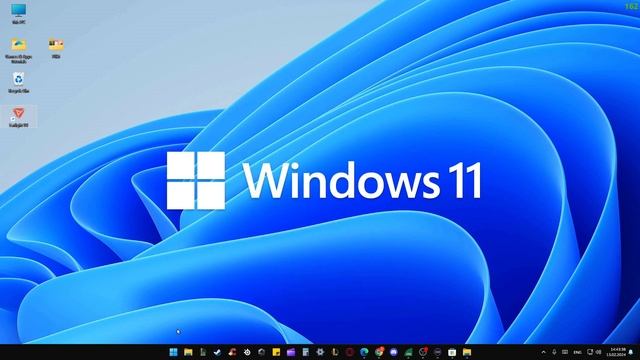Open the yellow folder with picture thumbnails
Viewport: 640px width, 360px height.
point(56,48)
